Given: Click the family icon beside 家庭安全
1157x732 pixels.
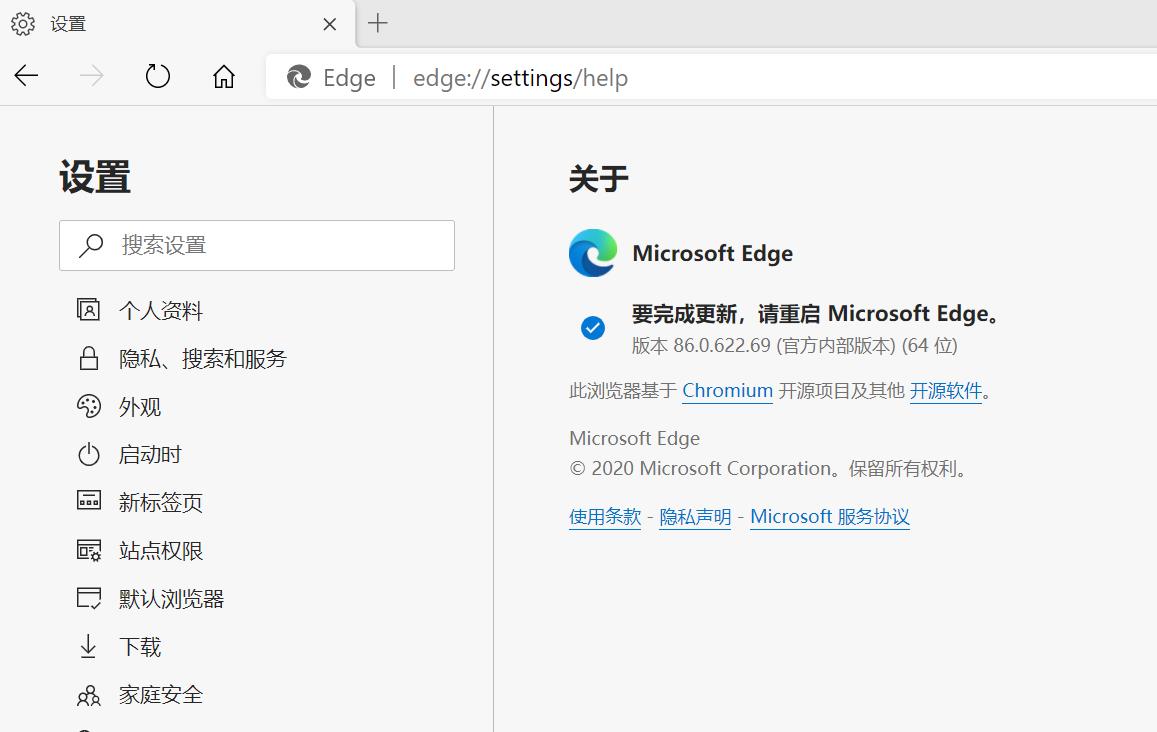Looking at the screenshot, I should pos(89,695).
